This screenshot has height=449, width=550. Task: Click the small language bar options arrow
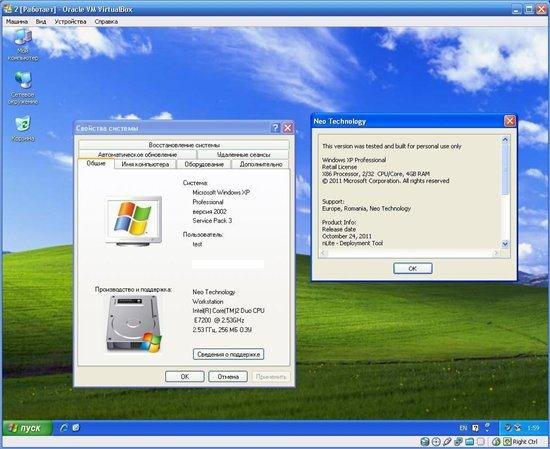[487, 430]
